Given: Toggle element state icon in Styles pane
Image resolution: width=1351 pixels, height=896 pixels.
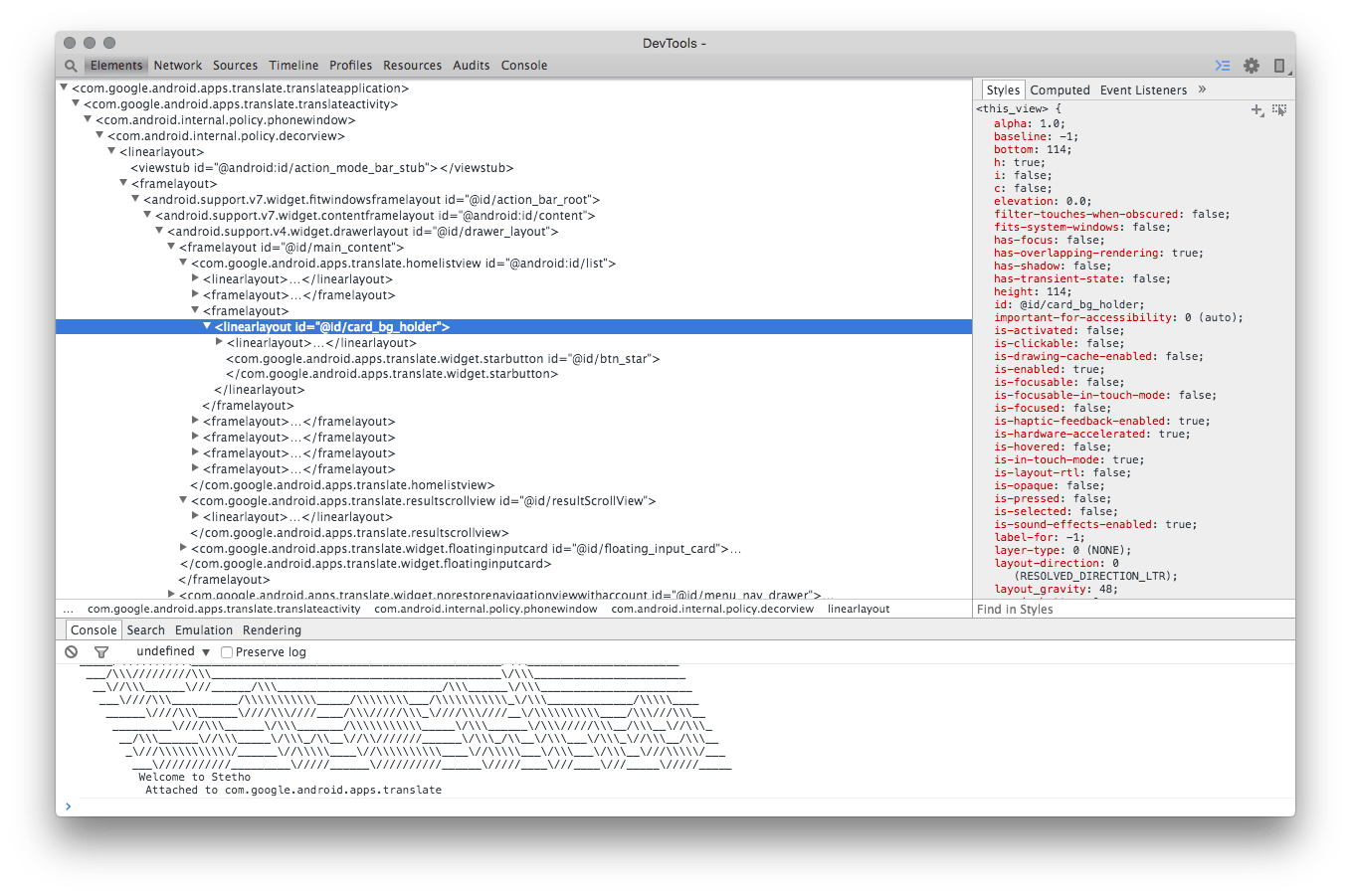Looking at the screenshot, I should pyautogui.click(x=1279, y=110).
